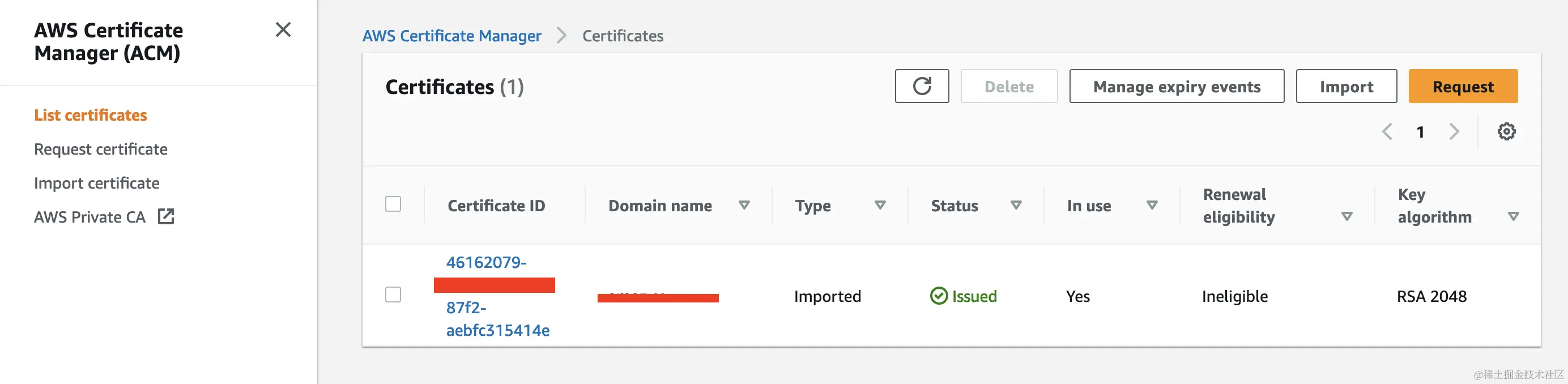This screenshot has width=1568, height=384.
Task: Sort by Renewal eligibility column arrow
Action: pyautogui.click(x=1347, y=217)
